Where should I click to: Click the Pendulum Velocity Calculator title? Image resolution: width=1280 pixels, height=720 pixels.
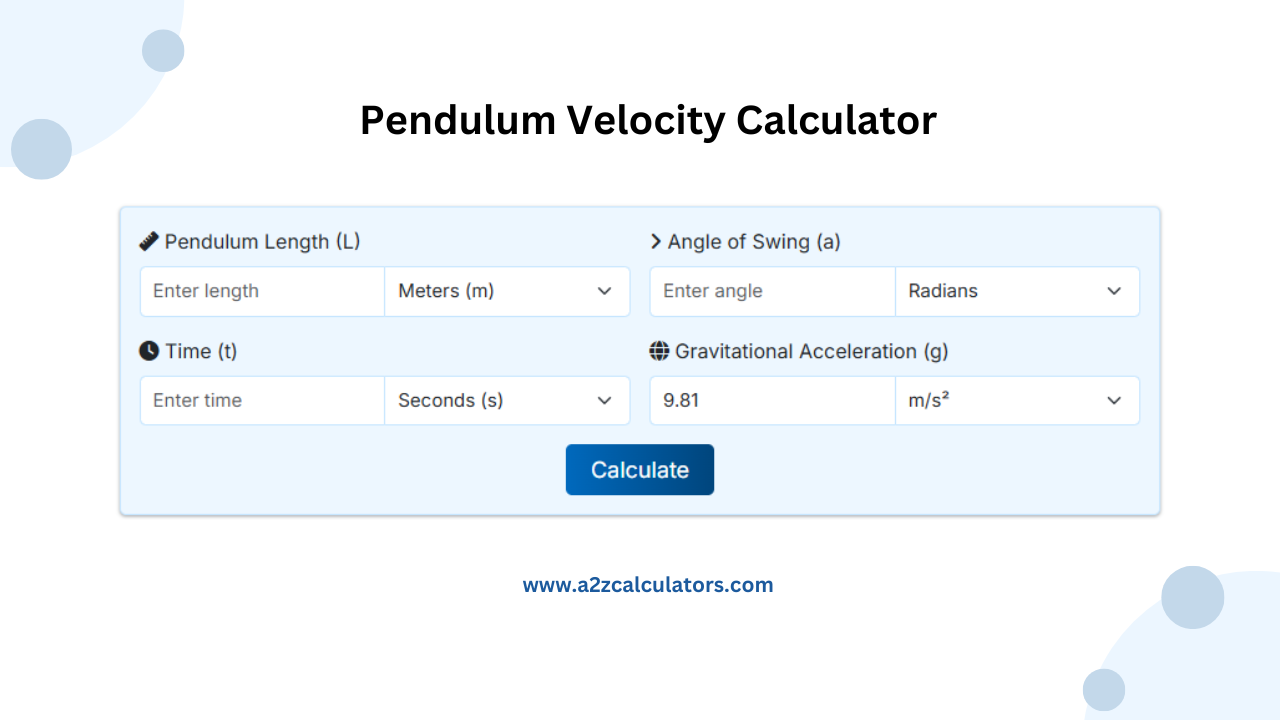[x=648, y=120]
